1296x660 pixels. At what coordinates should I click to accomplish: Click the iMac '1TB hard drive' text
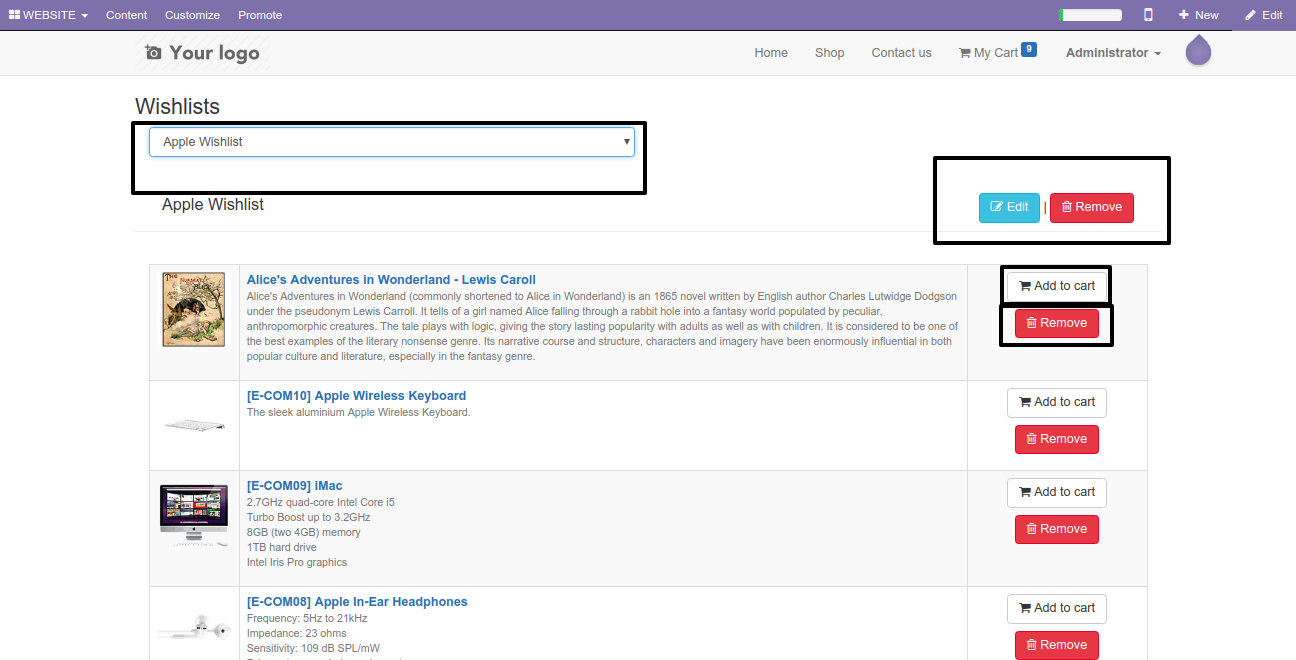[x=282, y=547]
